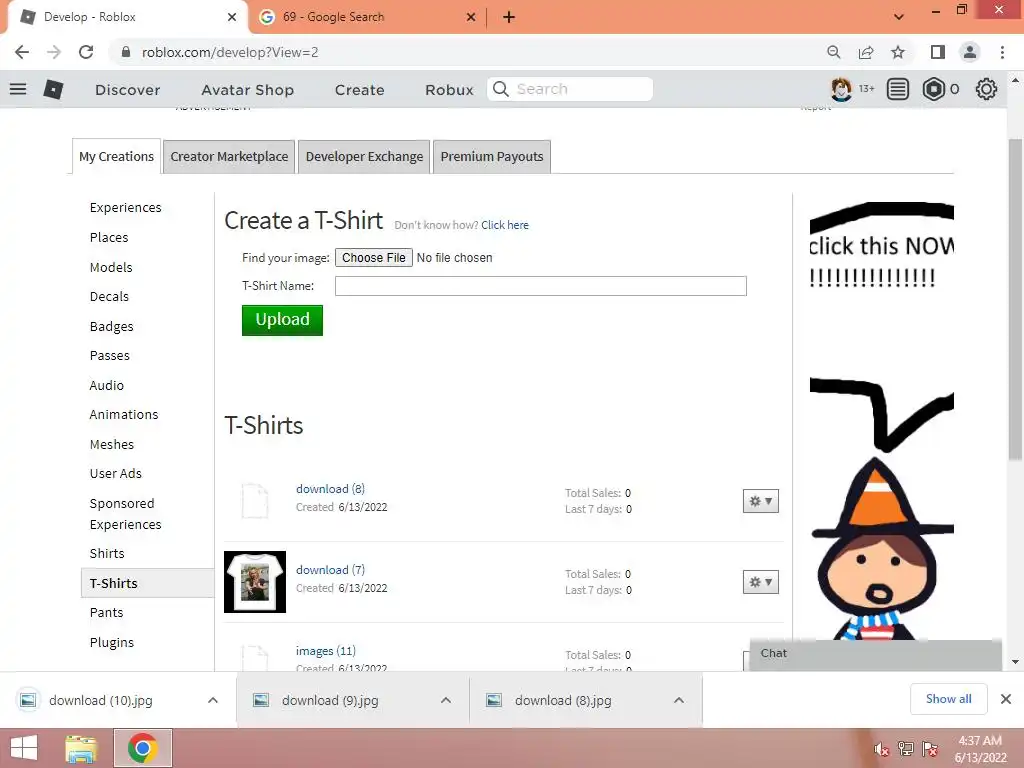The image size is (1024, 768).
Task: Click the T-Shirt Name input field
Action: 541,285
